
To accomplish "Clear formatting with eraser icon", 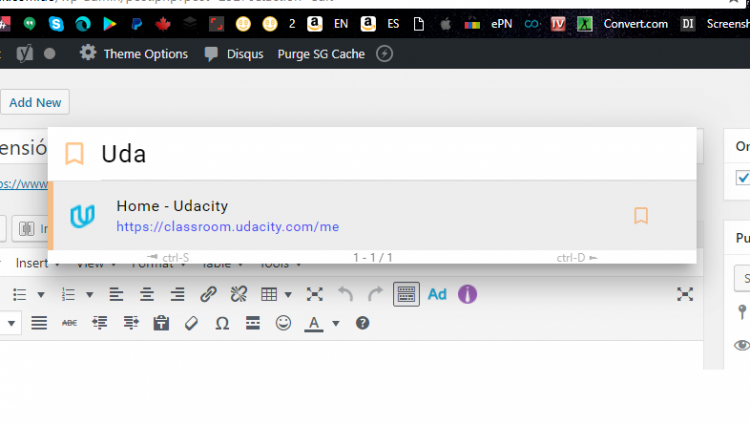I will (x=191, y=323).
